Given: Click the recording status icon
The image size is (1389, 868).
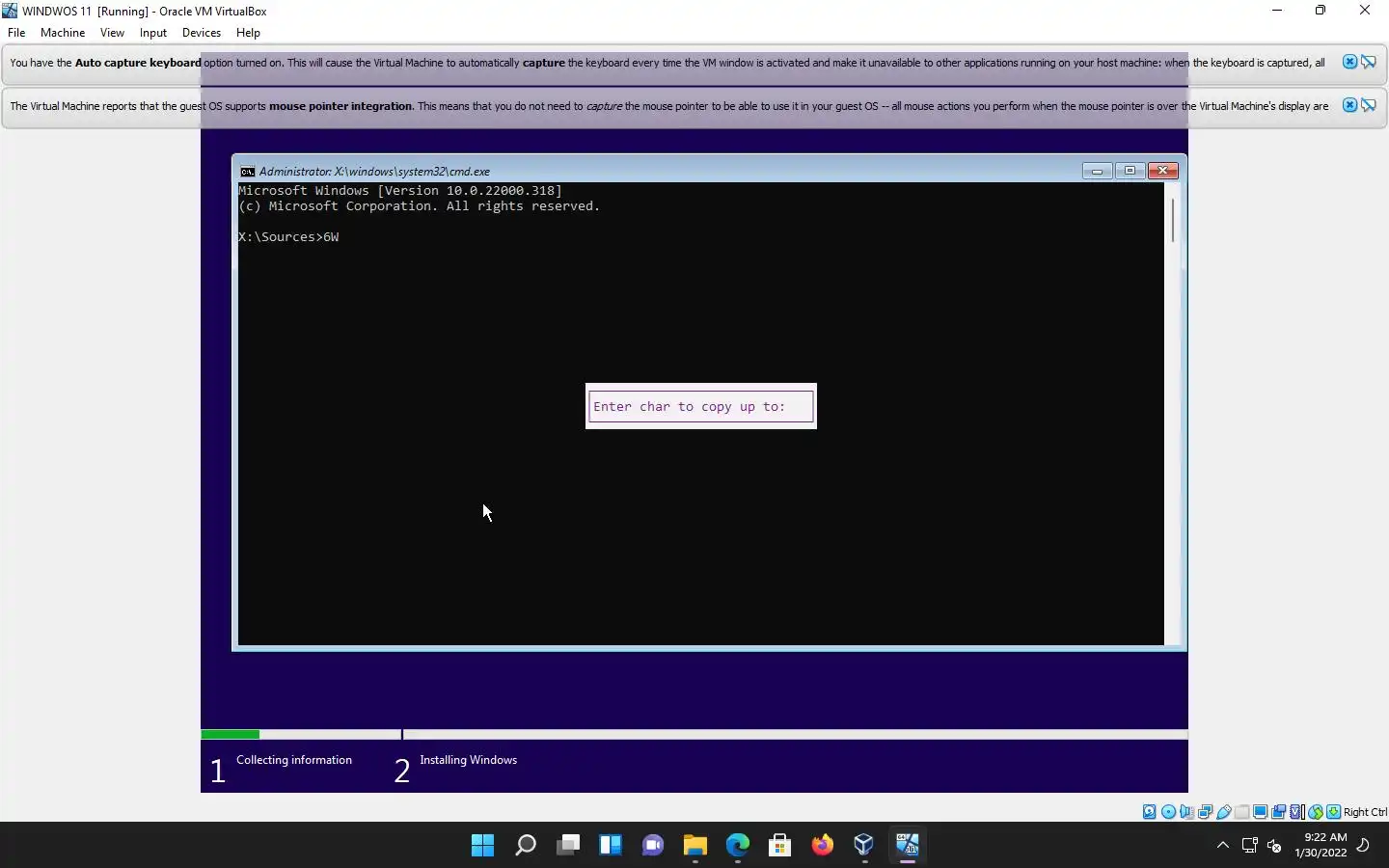Looking at the screenshot, I should click(x=1278, y=812).
